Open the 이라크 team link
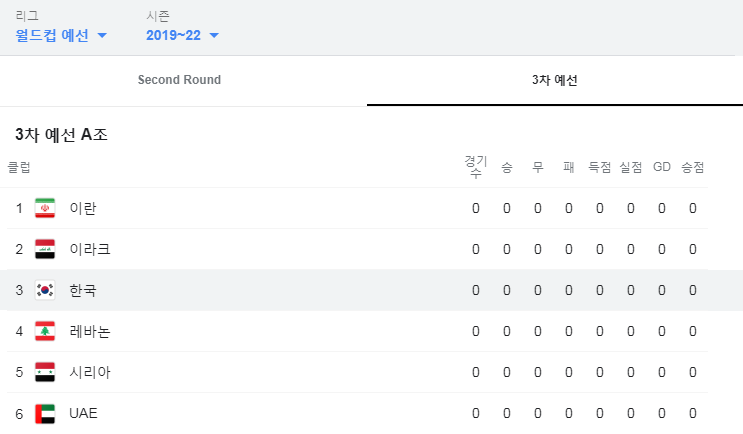 (90, 249)
